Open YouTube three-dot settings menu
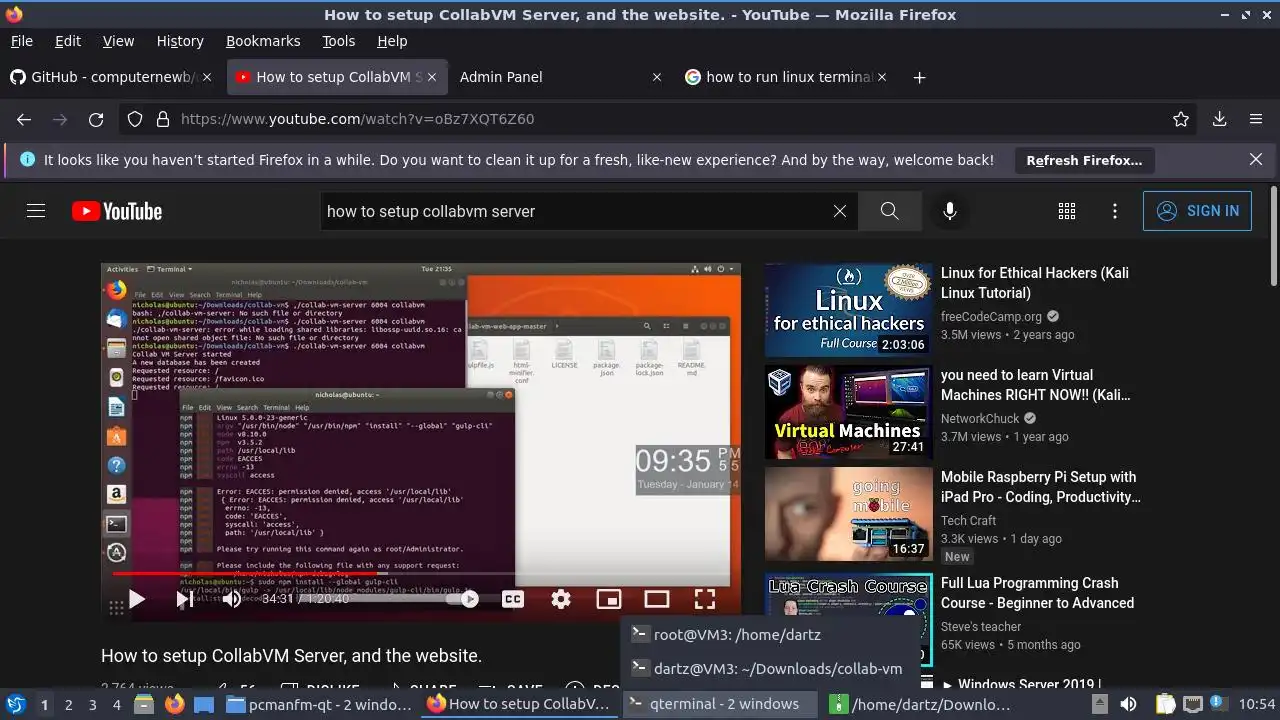This screenshot has width=1280, height=720. (x=1115, y=211)
